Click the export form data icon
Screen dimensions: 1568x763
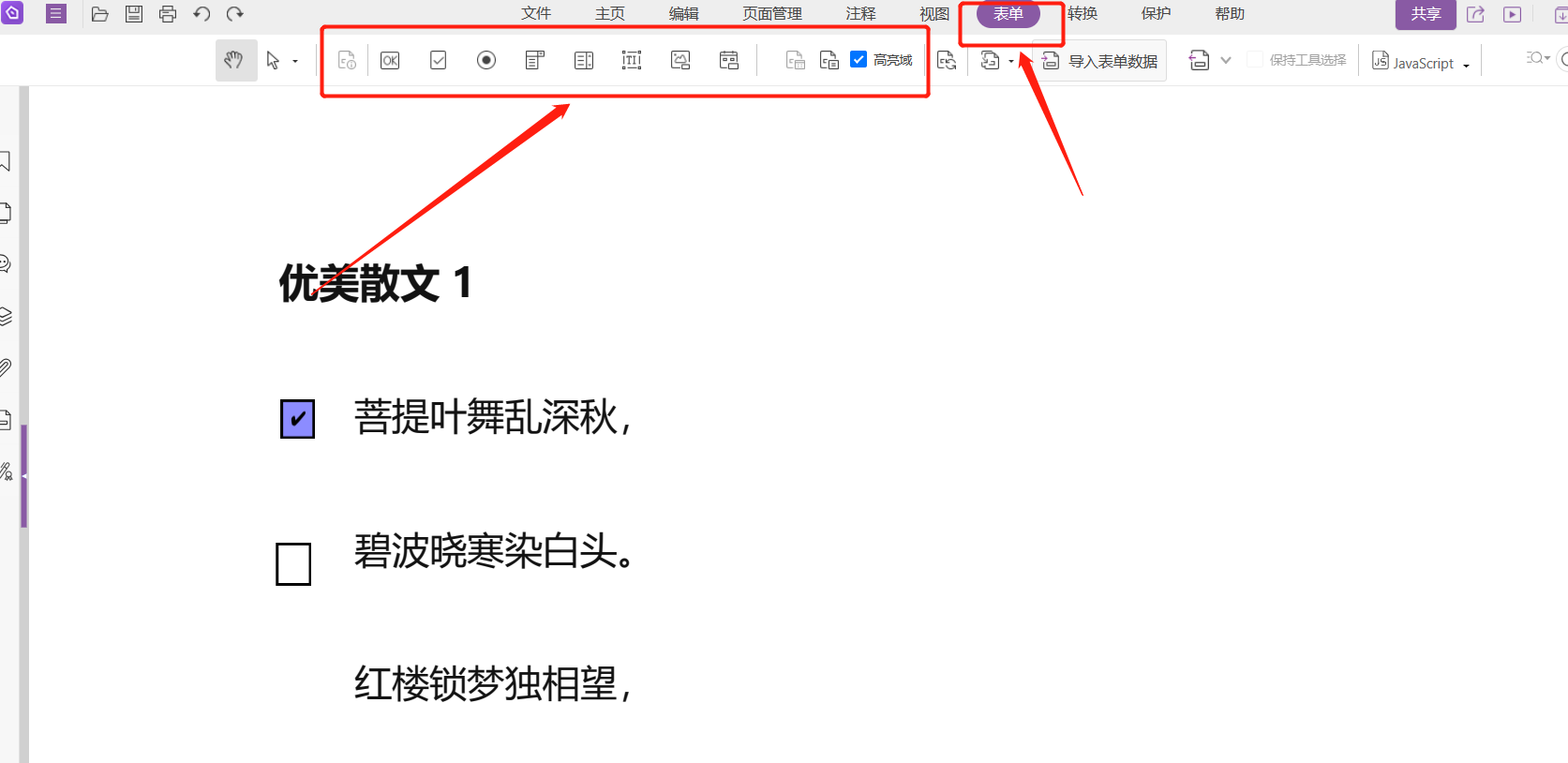[x=1199, y=61]
